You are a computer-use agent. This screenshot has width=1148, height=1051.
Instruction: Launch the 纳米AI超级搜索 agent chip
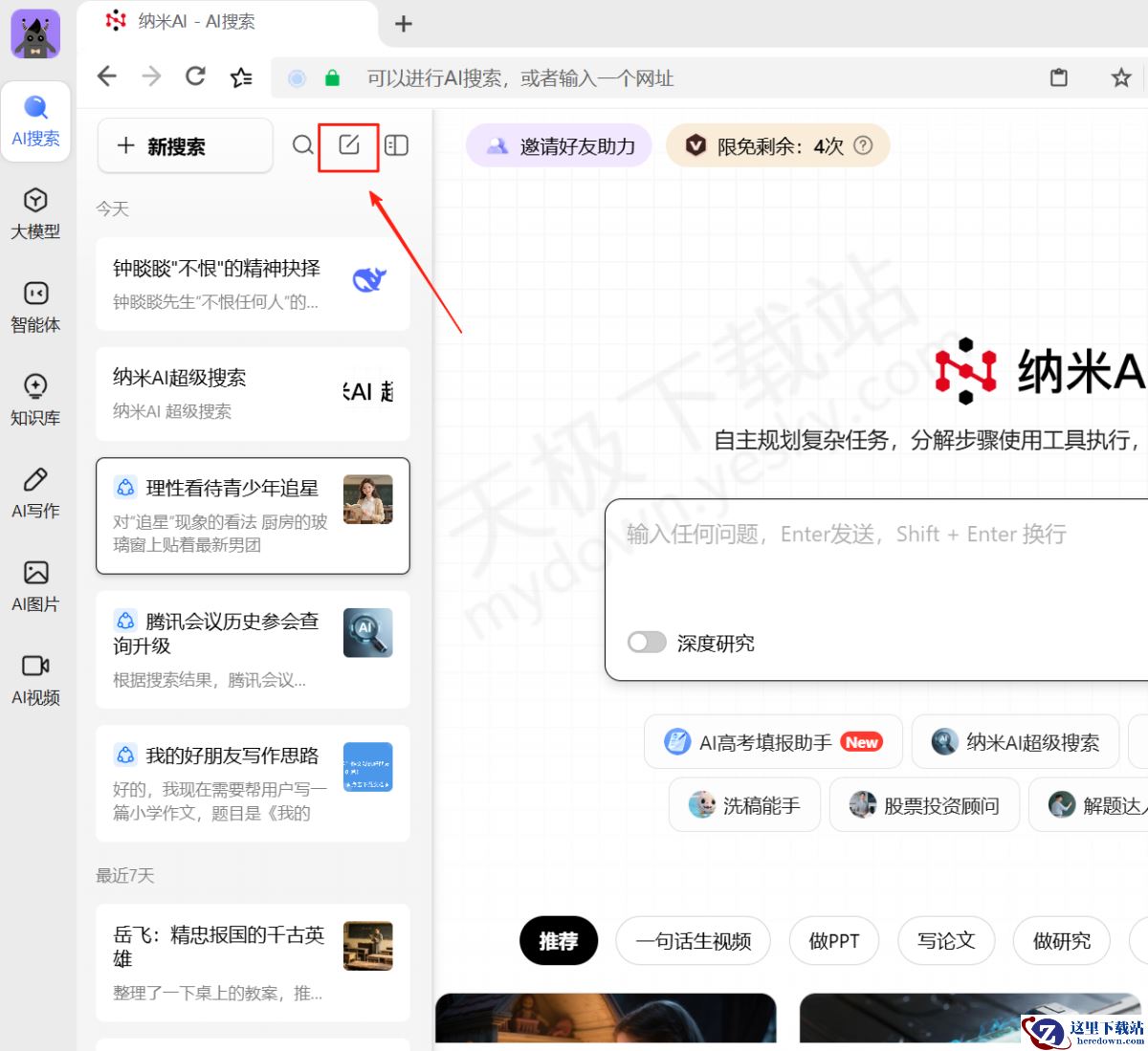[x=1015, y=742]
